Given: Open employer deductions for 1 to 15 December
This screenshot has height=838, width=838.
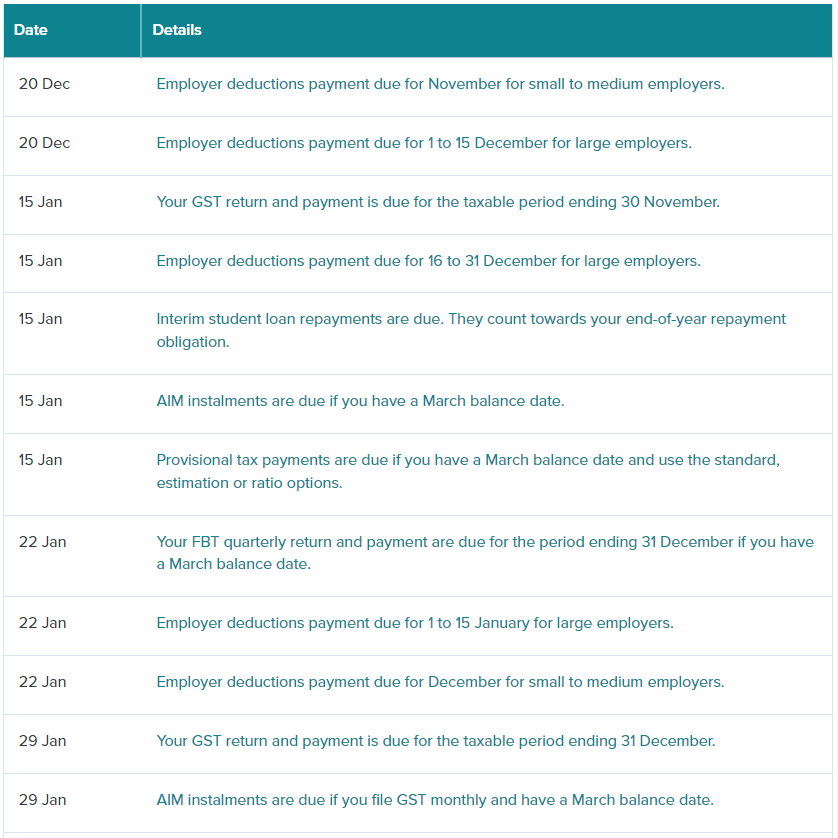Looking at the screenshot, I should [x=424, y=143].
